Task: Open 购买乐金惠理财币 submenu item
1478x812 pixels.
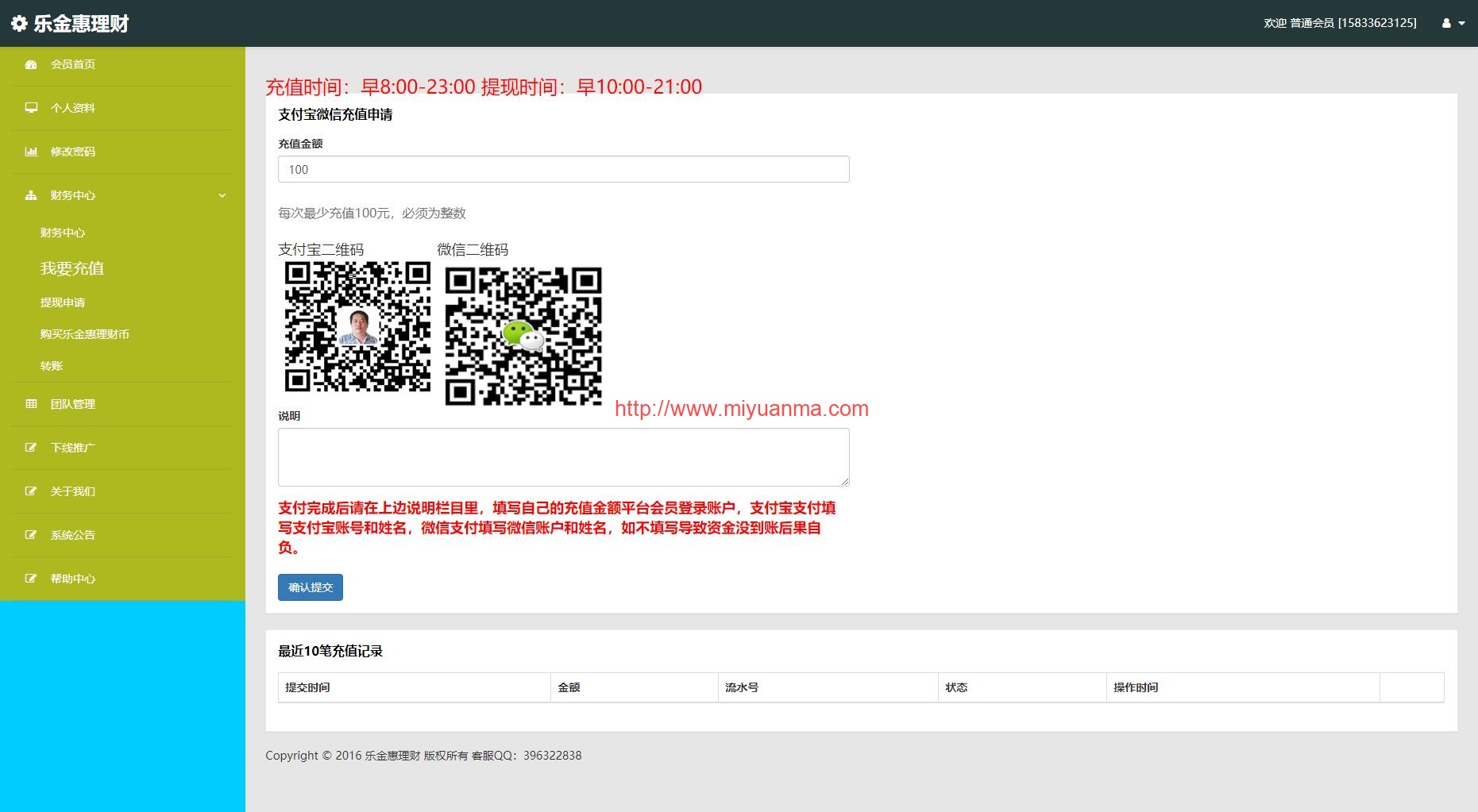Action: [x=85, y=334]
